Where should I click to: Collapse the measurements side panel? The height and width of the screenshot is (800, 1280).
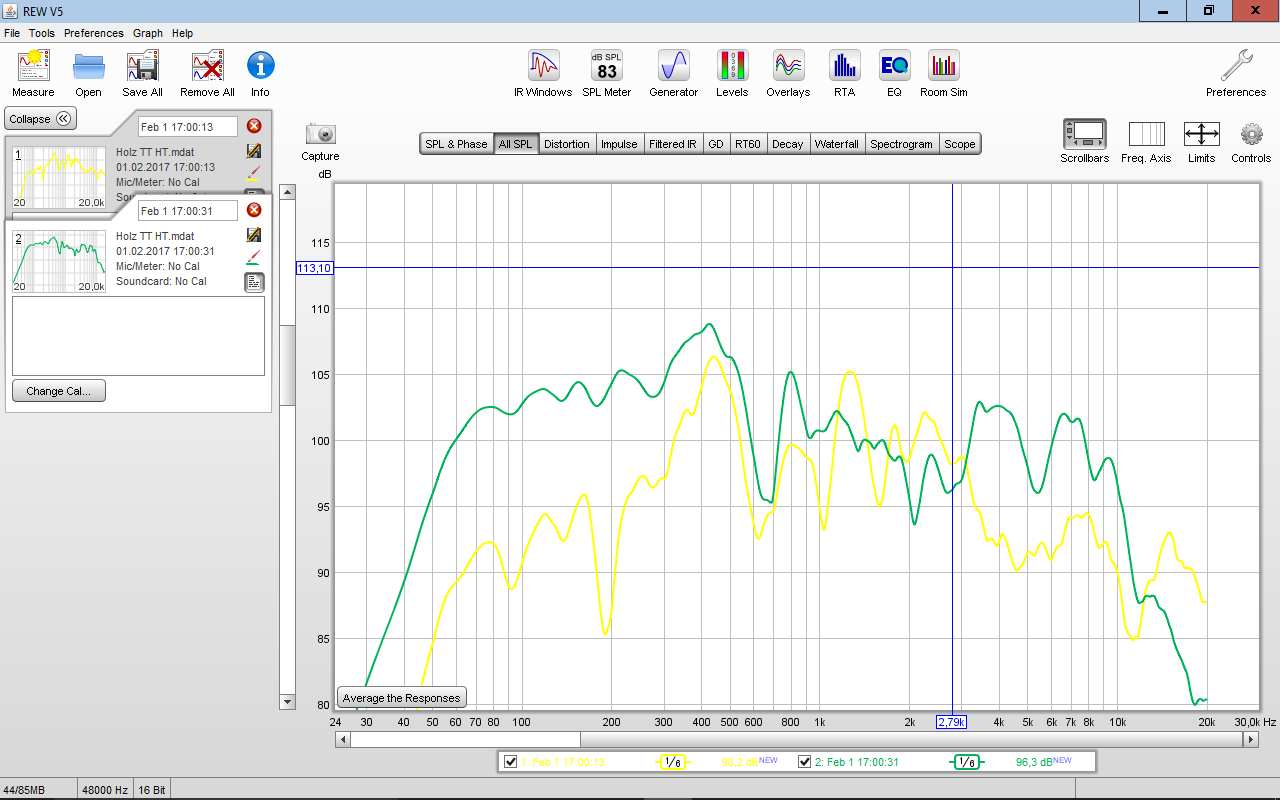(40, 119)
